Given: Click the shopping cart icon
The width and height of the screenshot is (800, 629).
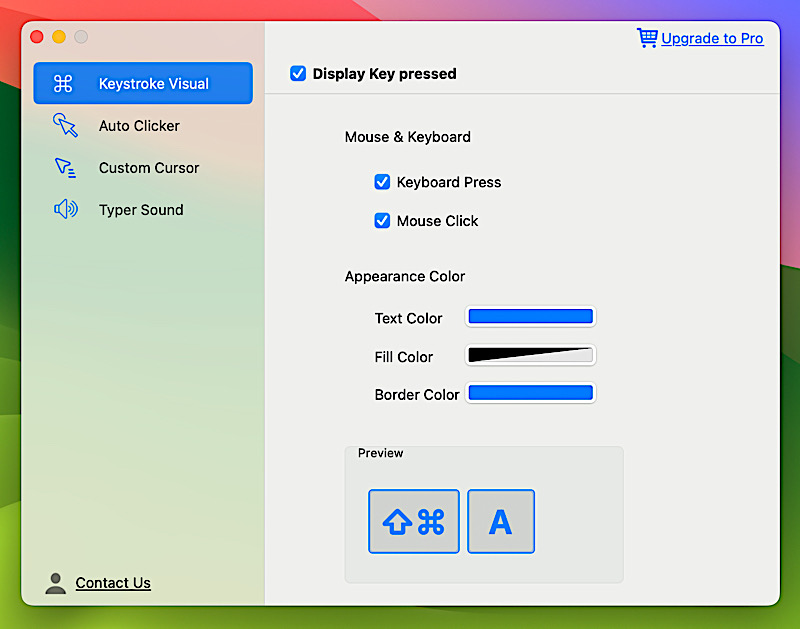Looking at the screenshot, I should tap(647, 38).
